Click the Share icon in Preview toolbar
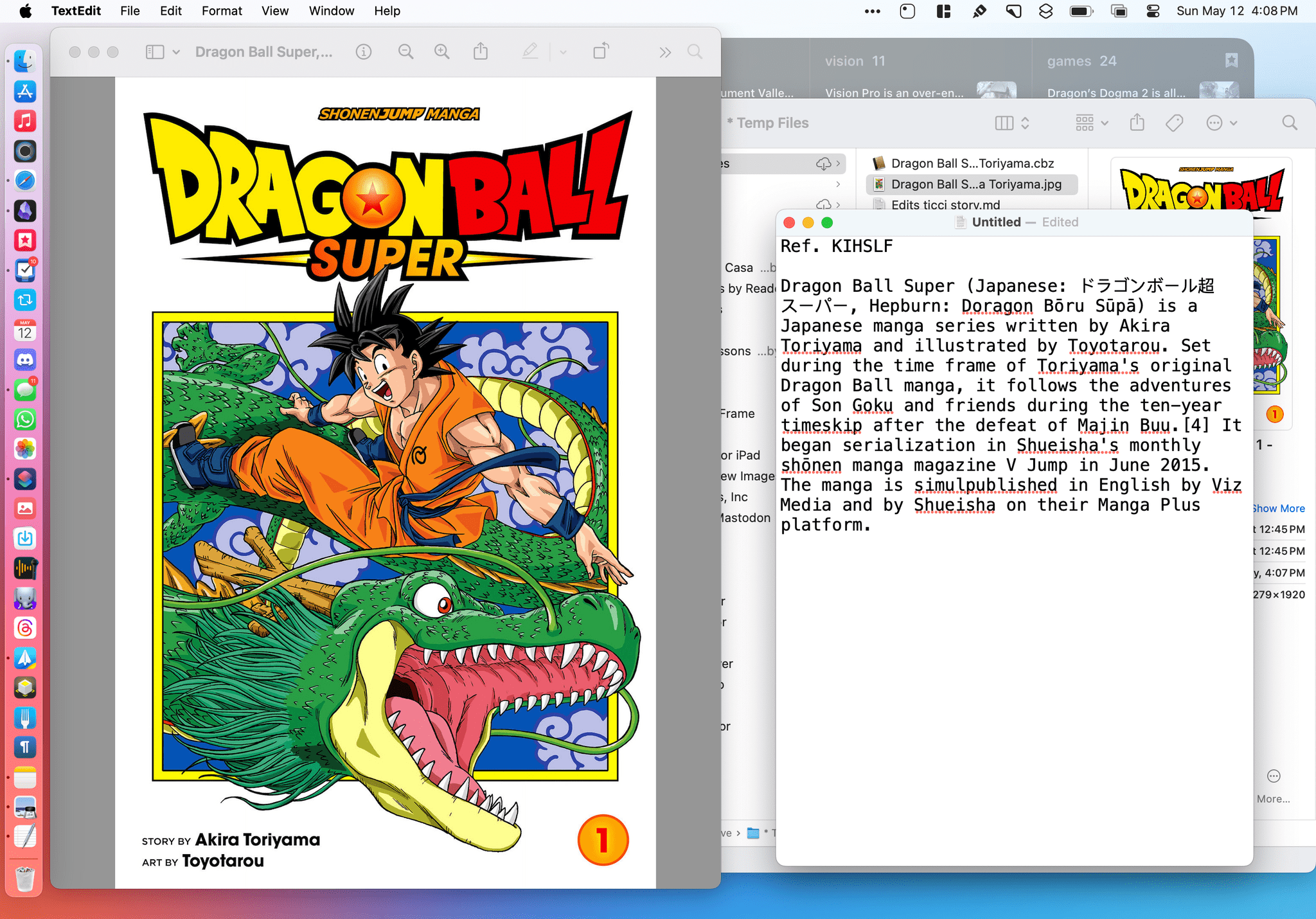Image resolution: width=1316 pixels, height=919 pixels. pyautogui.click(x=481, y=51)
